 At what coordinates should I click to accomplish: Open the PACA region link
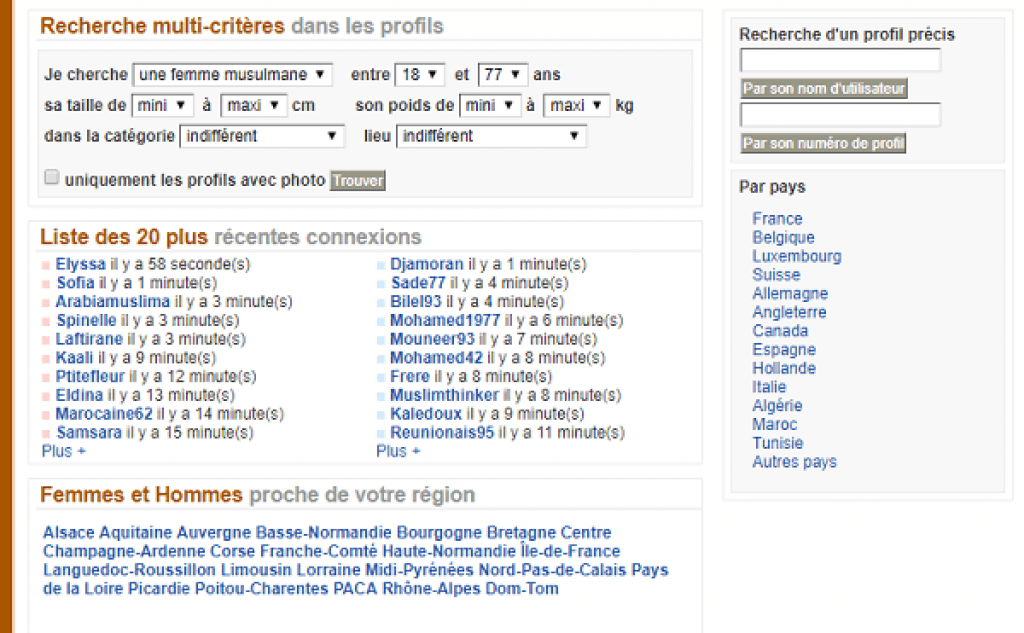355,589
